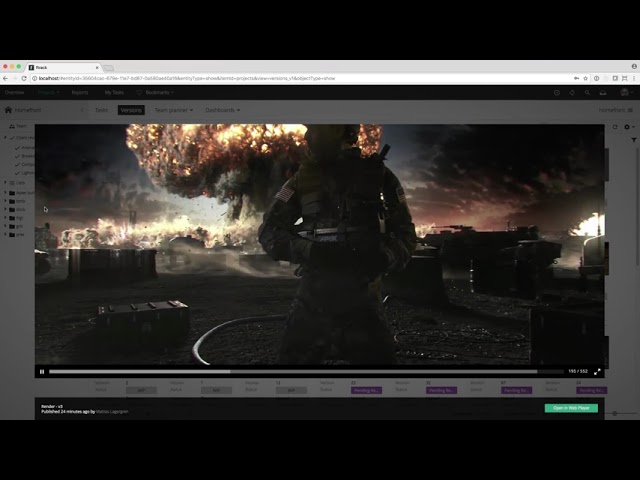Click the Homefront home icon
This screenshot has height=480, width=640.
(8, 110)
